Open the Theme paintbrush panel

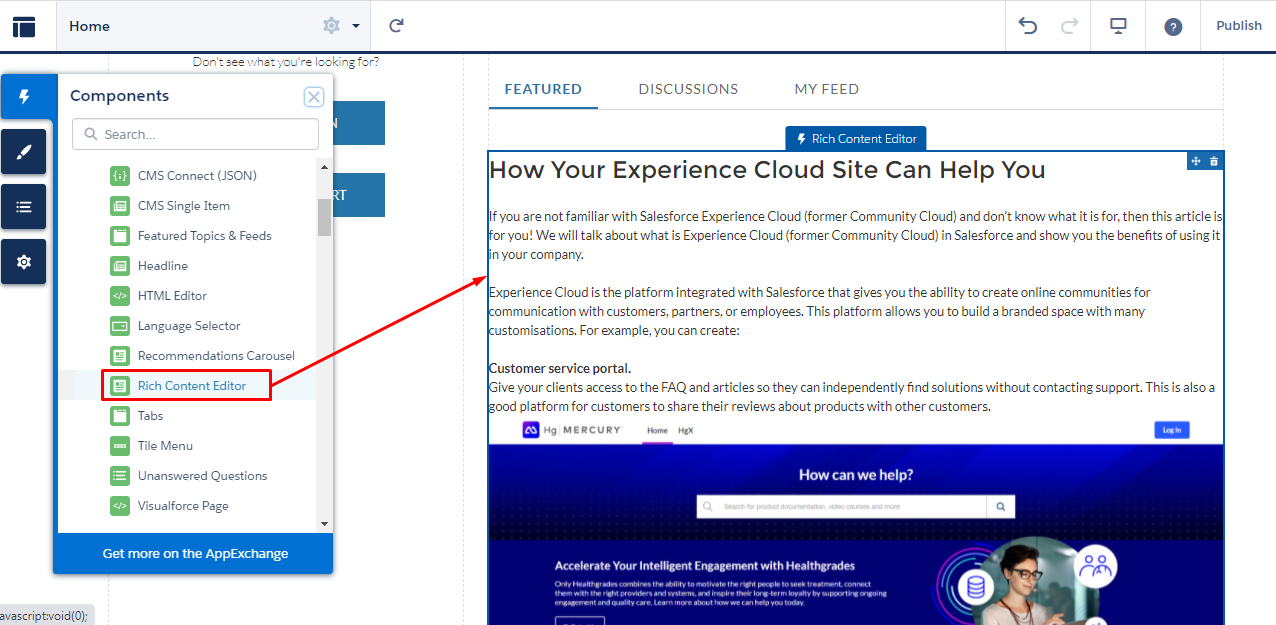click(24, 152)
